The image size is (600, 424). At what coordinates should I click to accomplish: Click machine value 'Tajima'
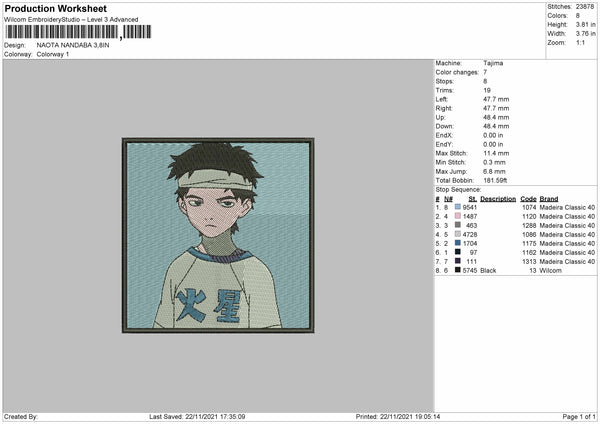tap(493, 63)
